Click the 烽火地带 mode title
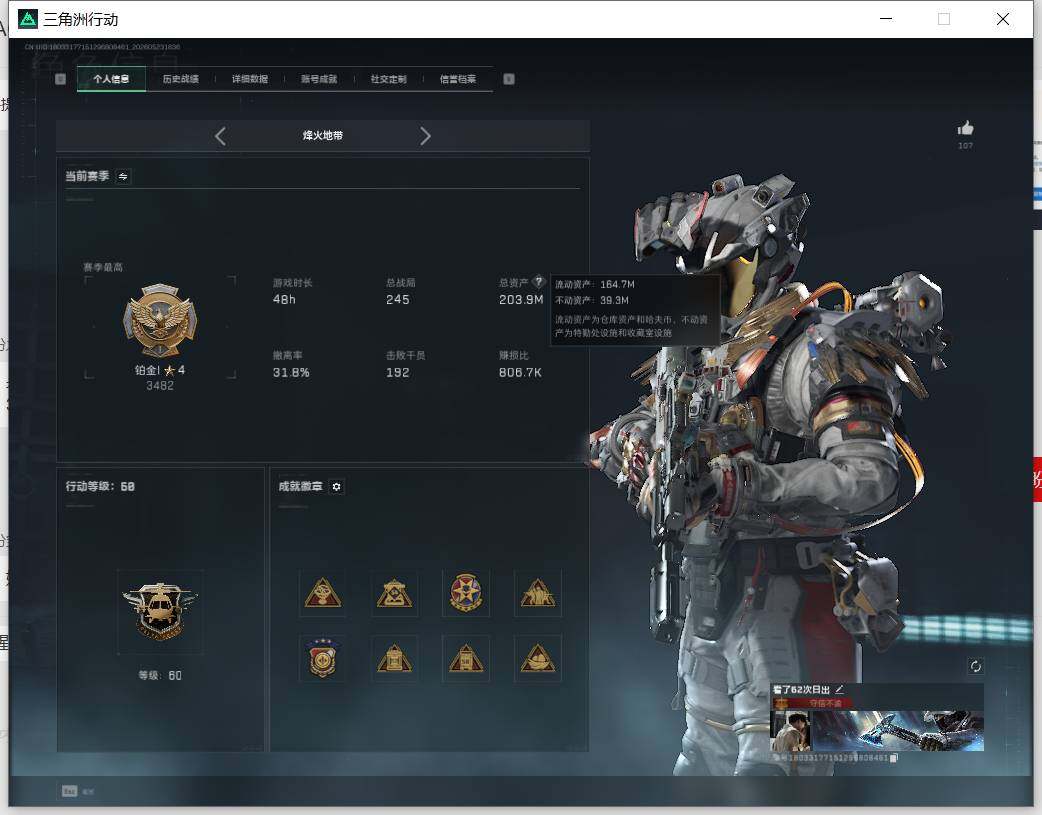This screenshot has width=1042, height=815. 323,136
